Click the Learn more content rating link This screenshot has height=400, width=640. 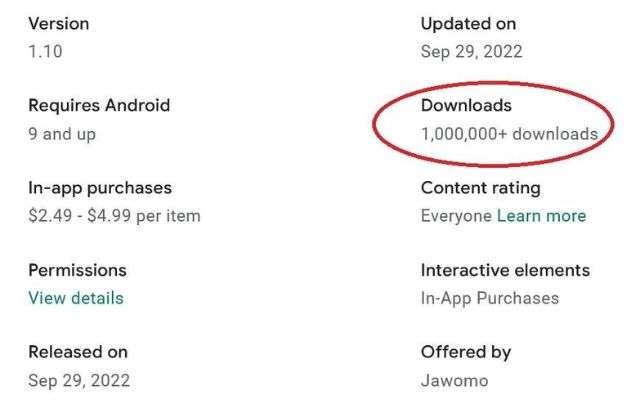541,216
